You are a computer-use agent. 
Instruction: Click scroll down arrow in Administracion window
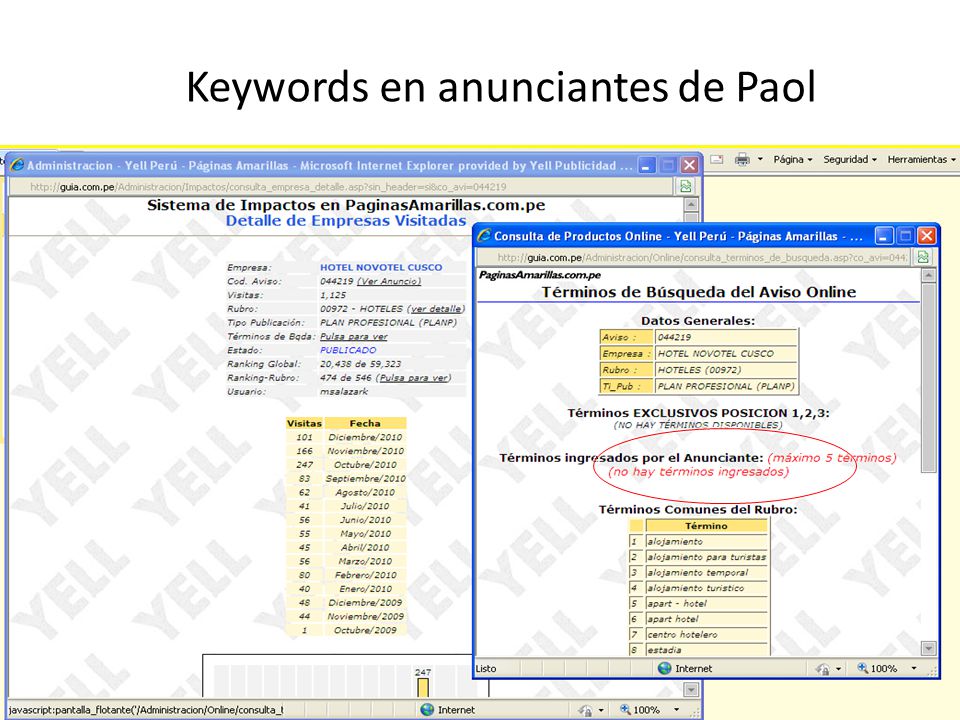pyautogui.click(x=691, y=689)
